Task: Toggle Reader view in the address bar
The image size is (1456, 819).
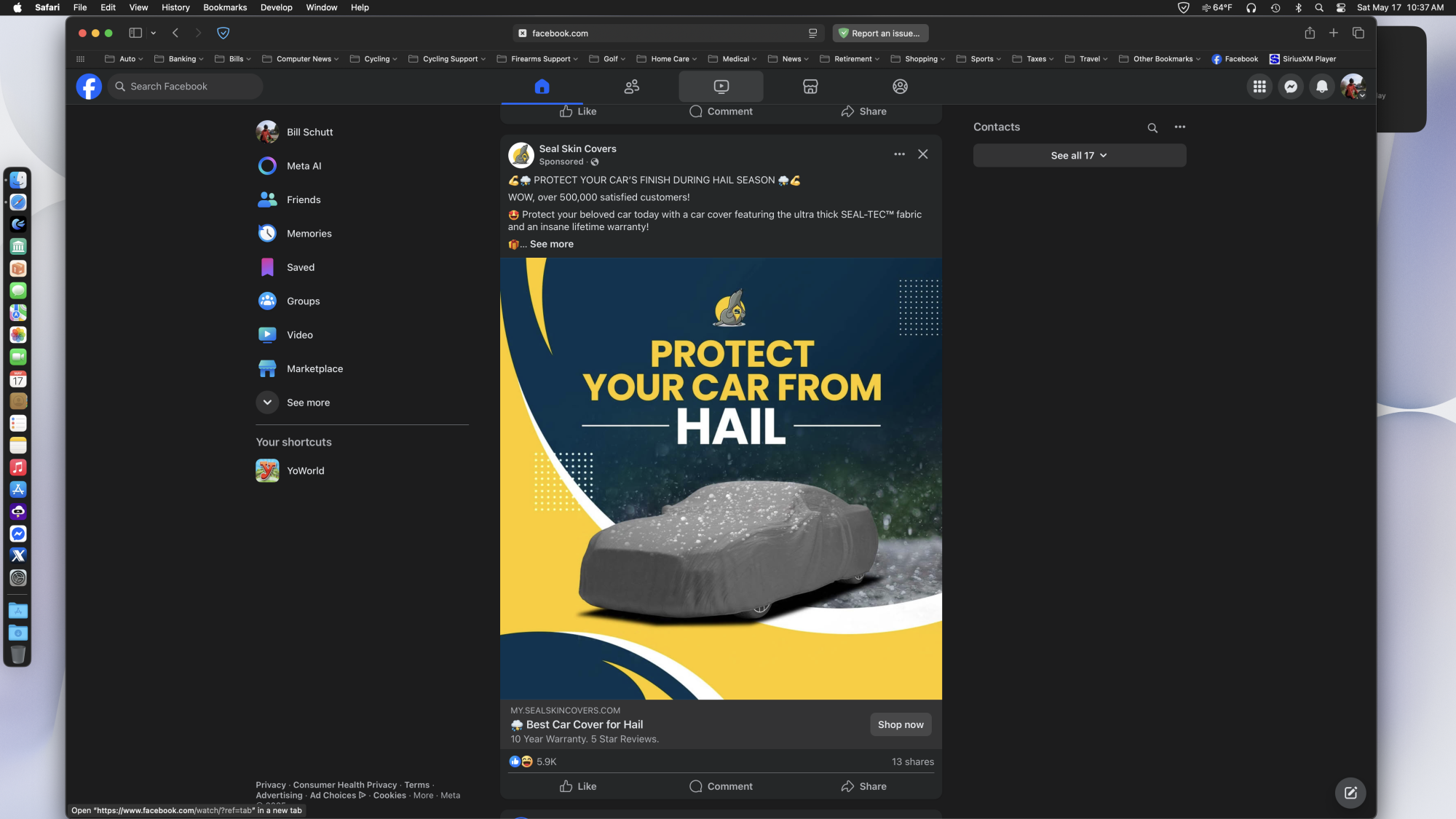Action: pyautogui.click(x=811, y=33)
